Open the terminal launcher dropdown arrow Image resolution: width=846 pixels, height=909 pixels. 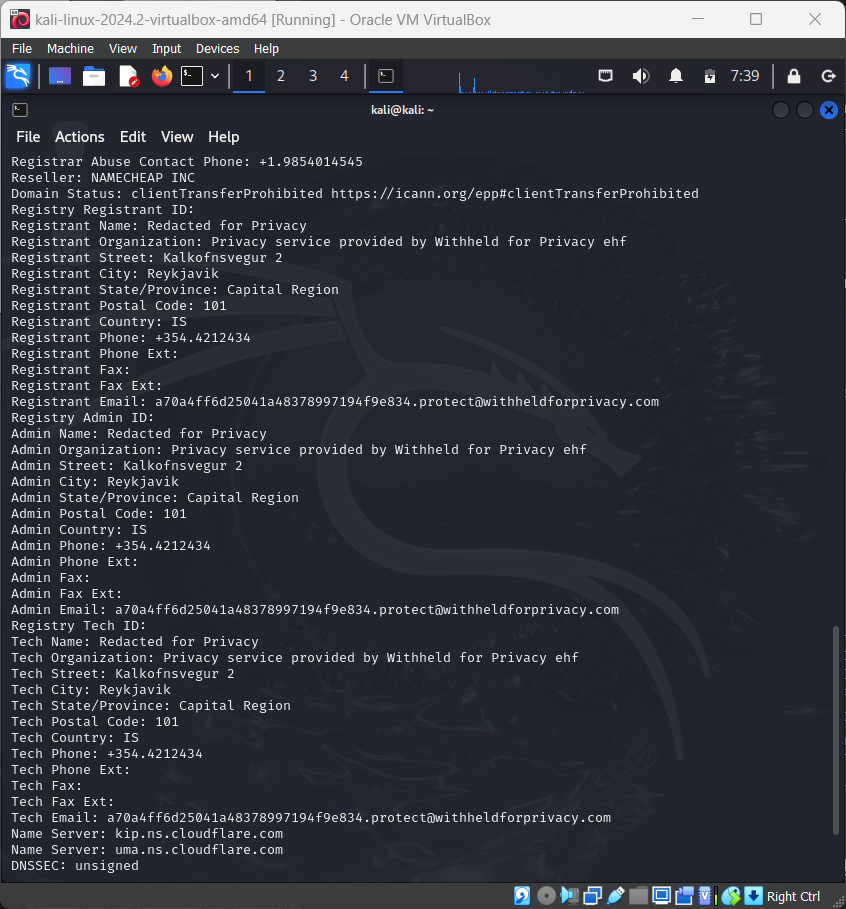click(x=214, y=75)
